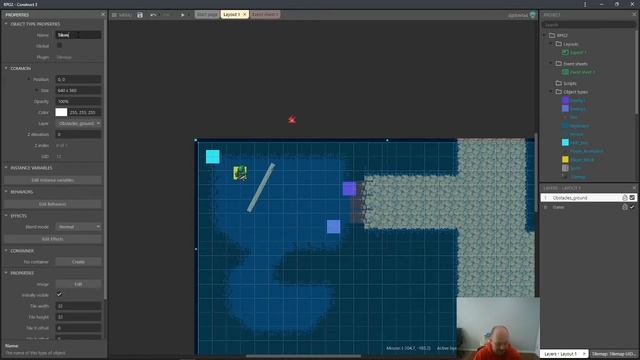Collapse the Common section
Viewport: 640px width, 360px height.
point(6,68)
